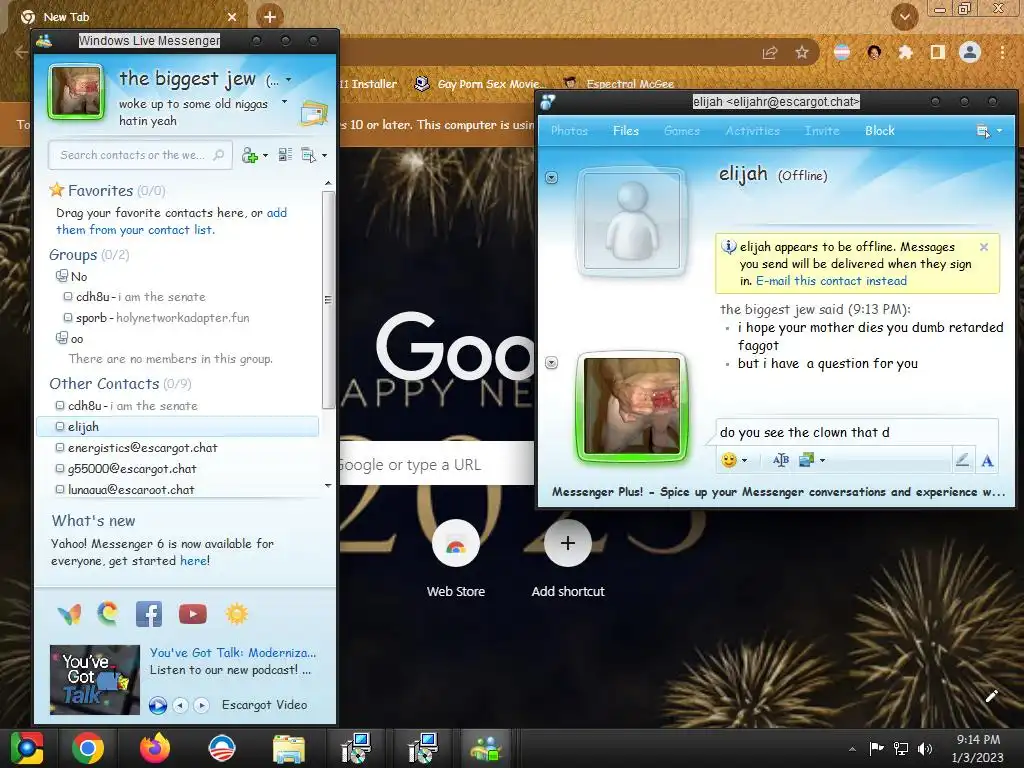Click the chat message input box

pos(857,432)
